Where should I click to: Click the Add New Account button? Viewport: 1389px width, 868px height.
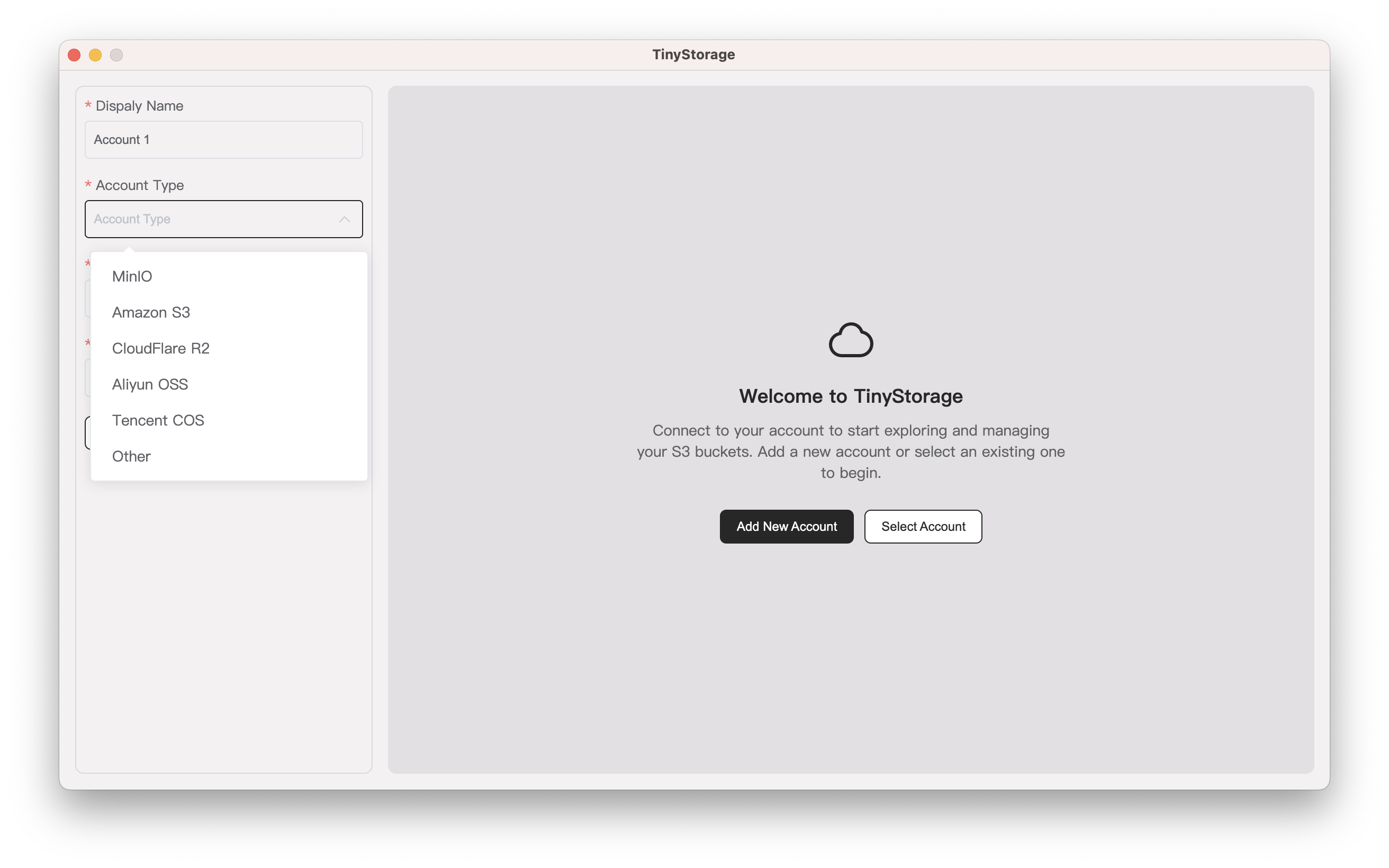[786, 527]
